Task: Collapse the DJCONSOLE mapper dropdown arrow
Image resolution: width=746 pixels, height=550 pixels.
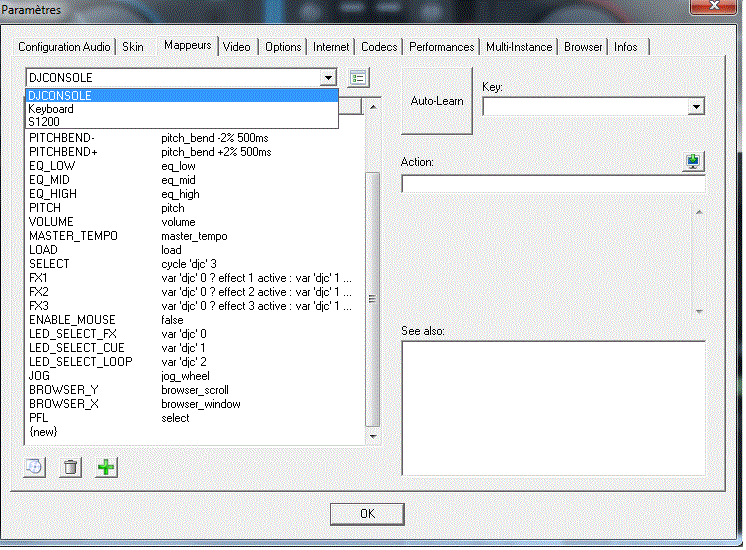Action: 328,78
